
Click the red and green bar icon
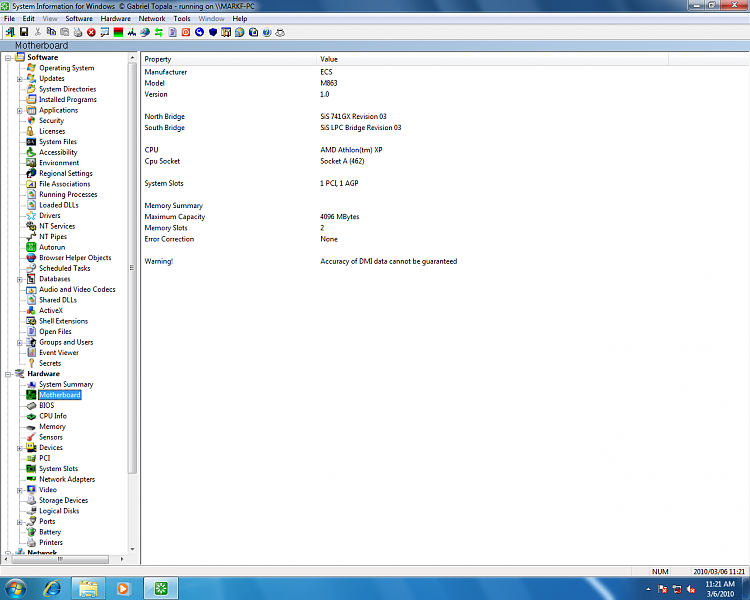click(118, 32)
